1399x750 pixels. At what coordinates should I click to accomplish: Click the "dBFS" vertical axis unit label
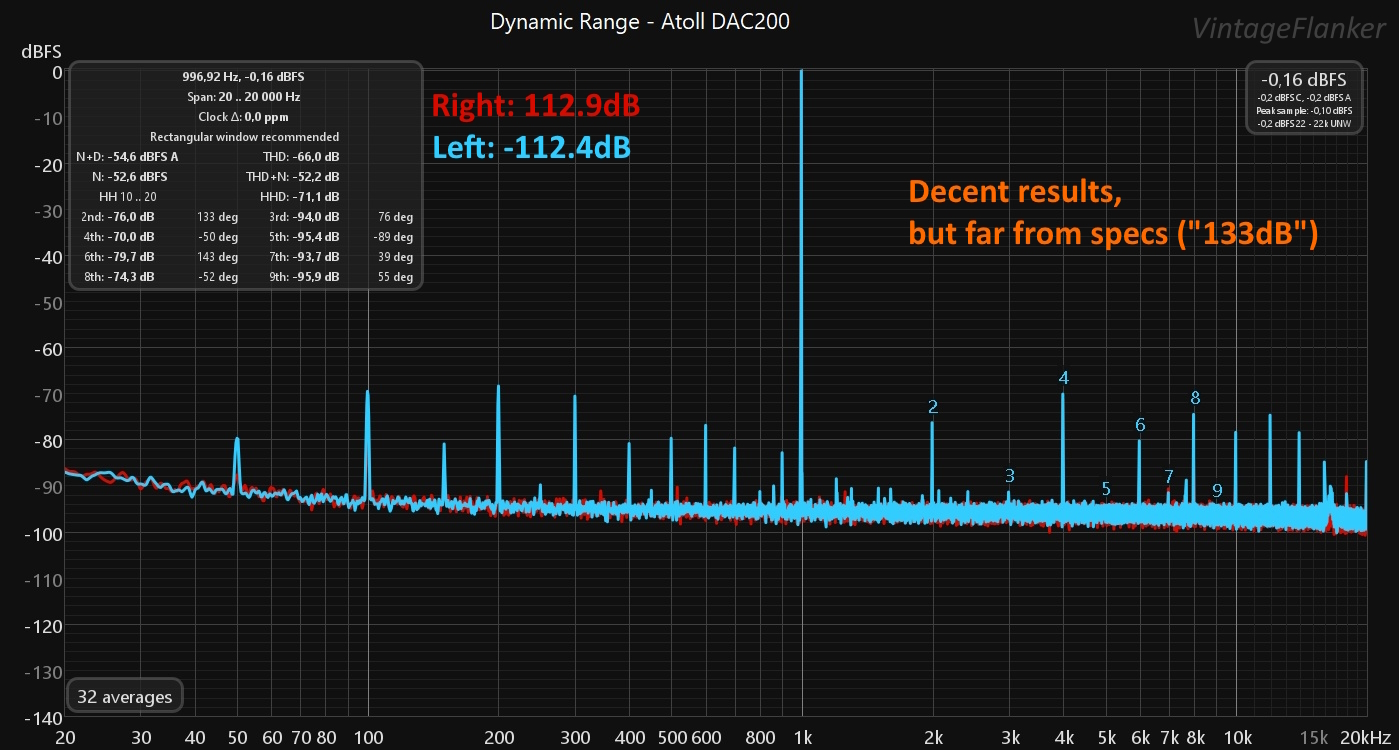pos(43,50)
